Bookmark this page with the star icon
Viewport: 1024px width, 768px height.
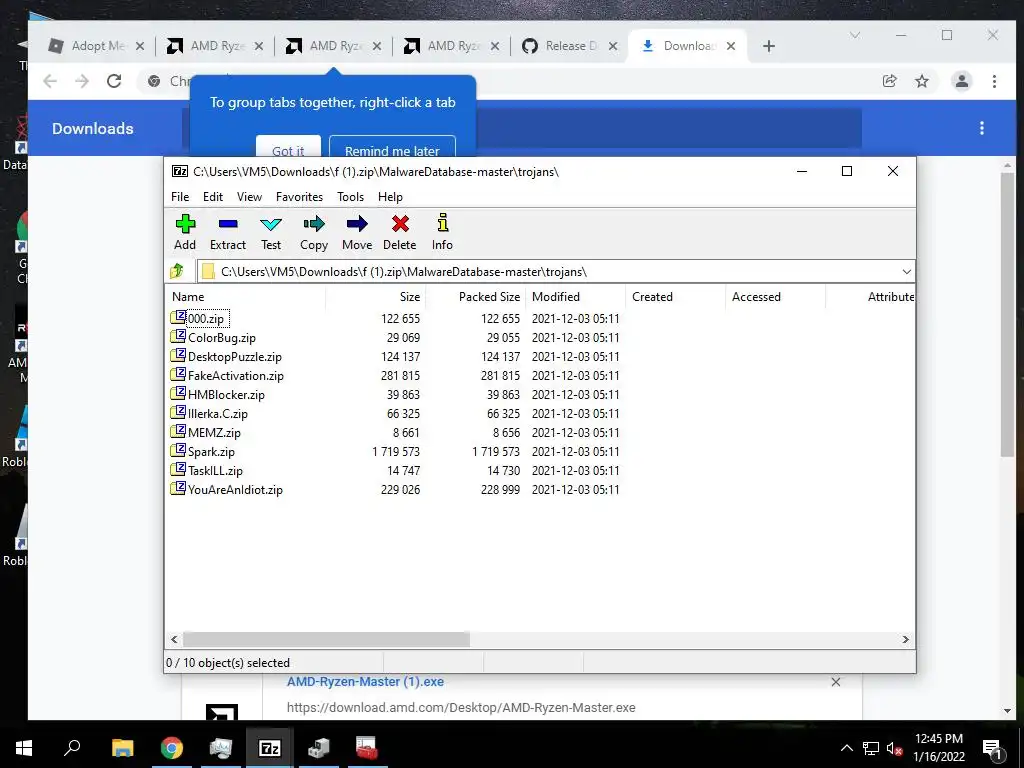[x=921, y=81]
